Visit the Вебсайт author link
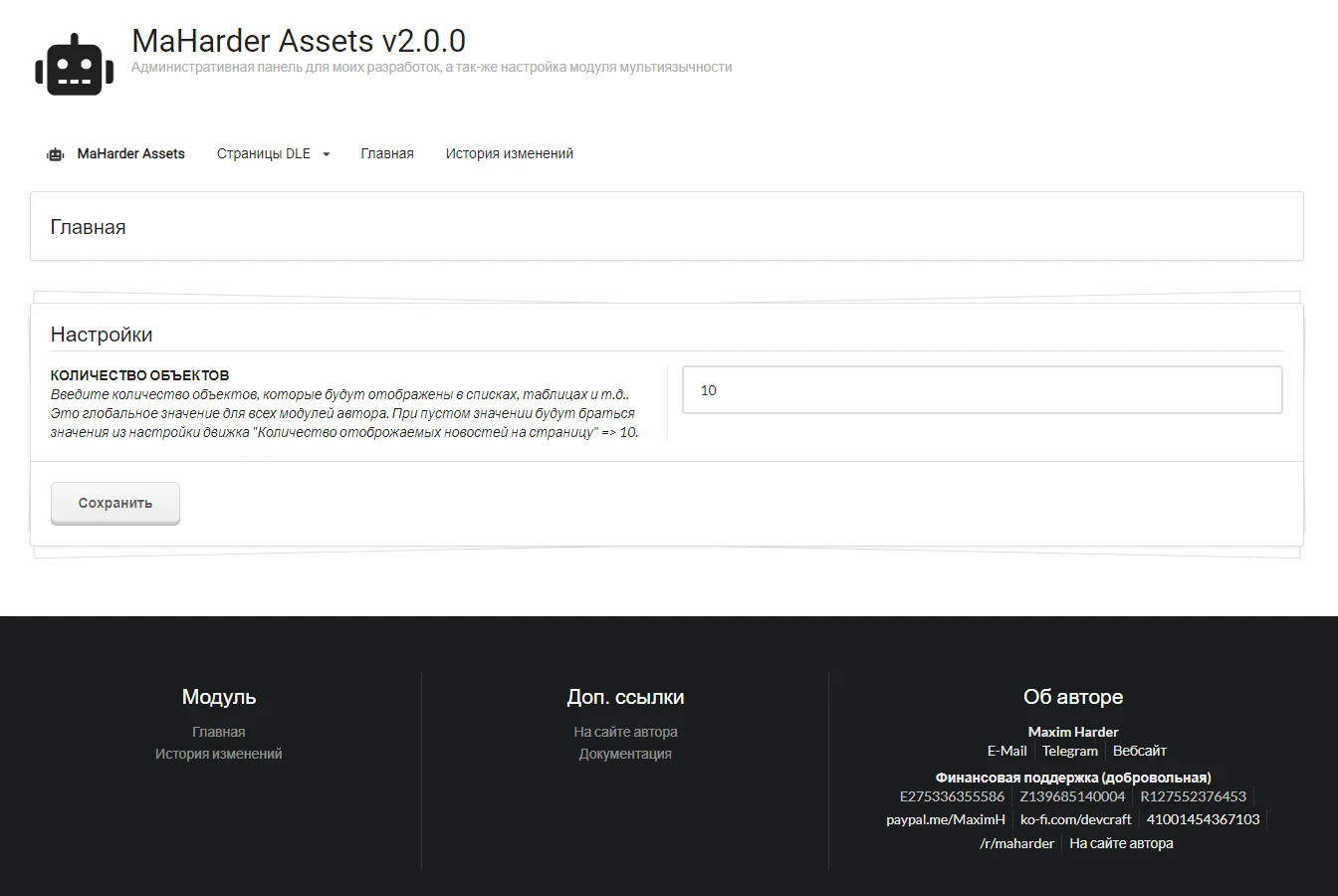Viewport: 1338px width, 896px height. click(x=1139, y=752)
